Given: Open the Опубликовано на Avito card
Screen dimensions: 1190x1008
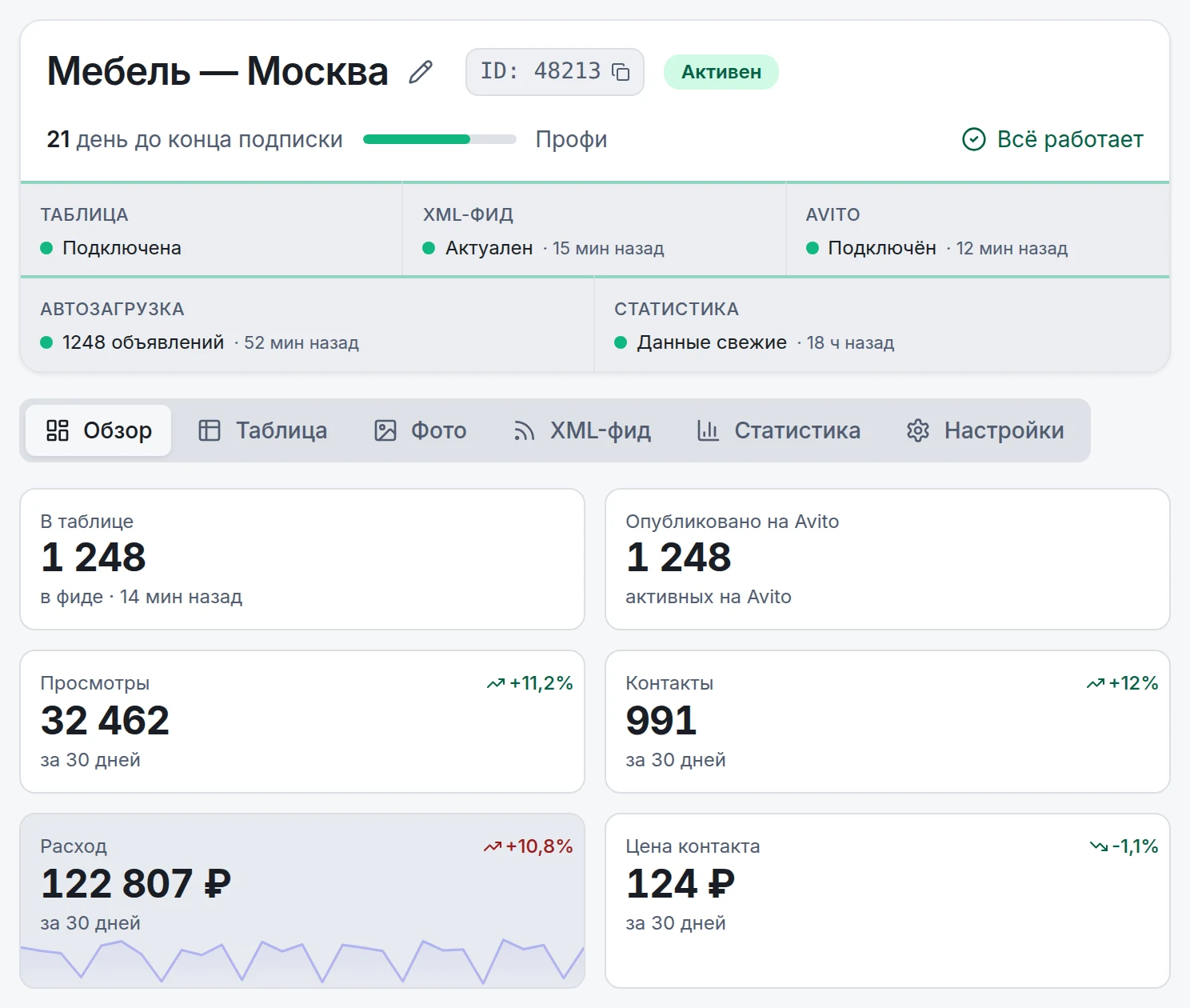Looking at the screenshot, I should pyautogui.click(x=888, y=559).
